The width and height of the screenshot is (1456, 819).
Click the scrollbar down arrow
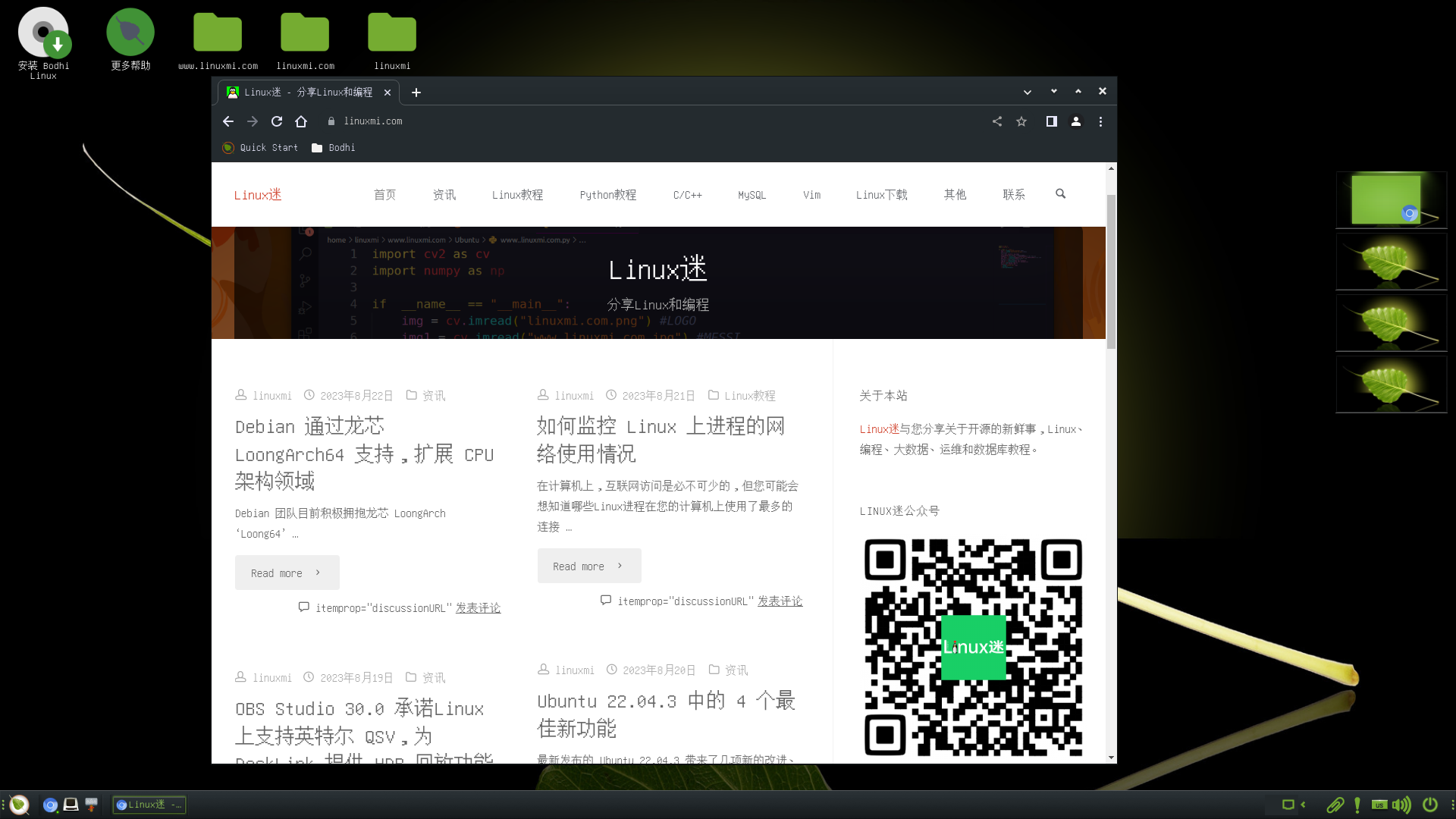point(1111,758)
